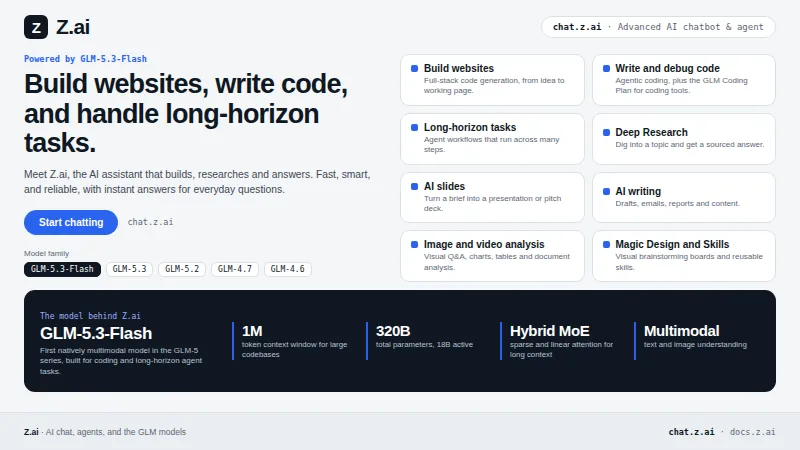This screenshot has height=450, width=800.
Task: Click the 'Multimodal' stat
Action: coord(682,331)
